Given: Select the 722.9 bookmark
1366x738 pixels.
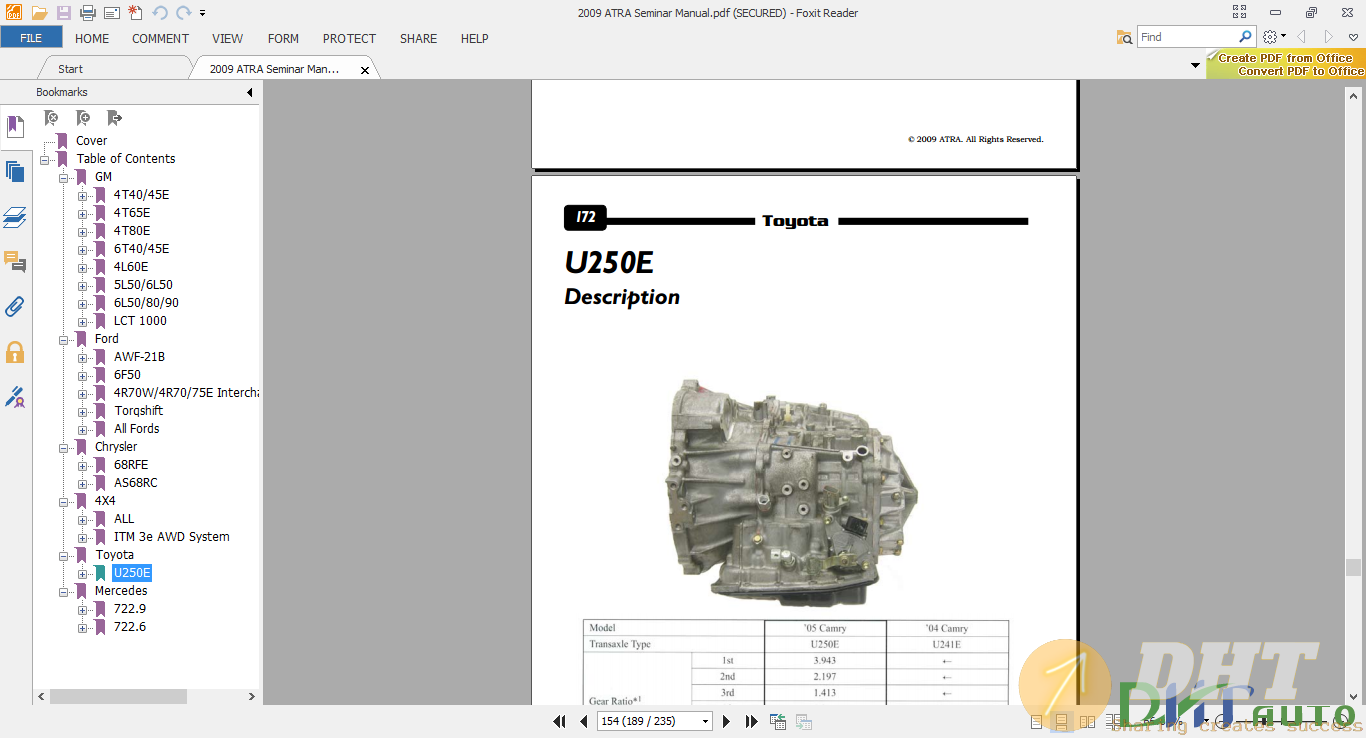Looking at the screenshot, I should pos(130,609).
